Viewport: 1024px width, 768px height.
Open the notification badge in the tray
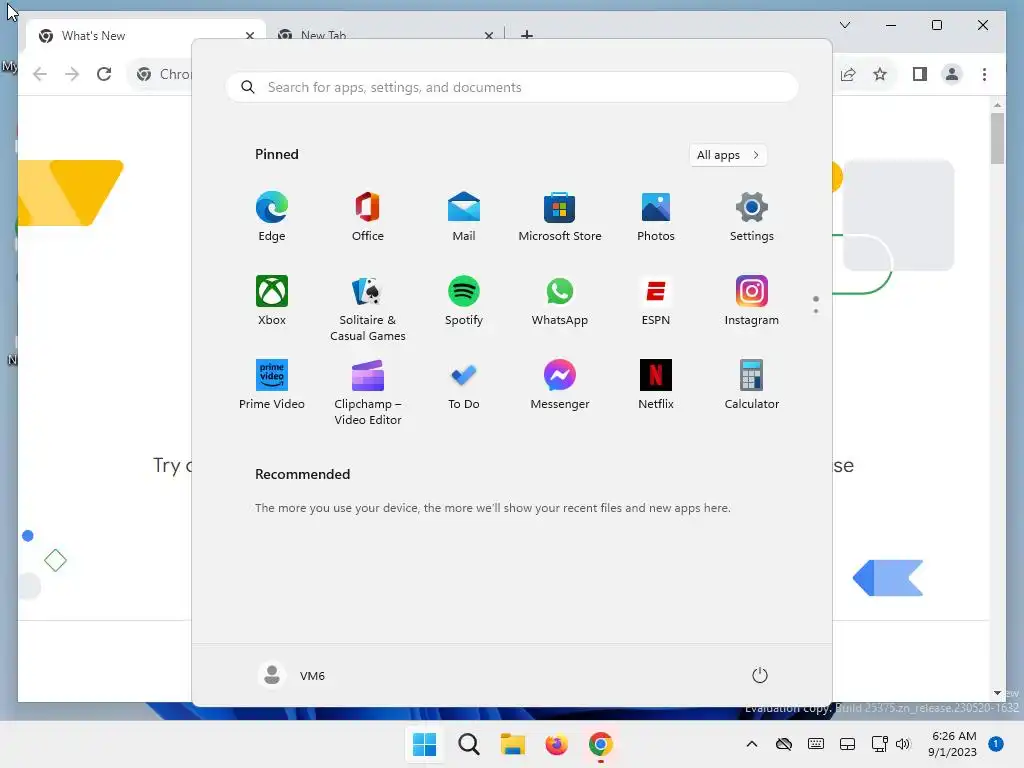[996, 744]
